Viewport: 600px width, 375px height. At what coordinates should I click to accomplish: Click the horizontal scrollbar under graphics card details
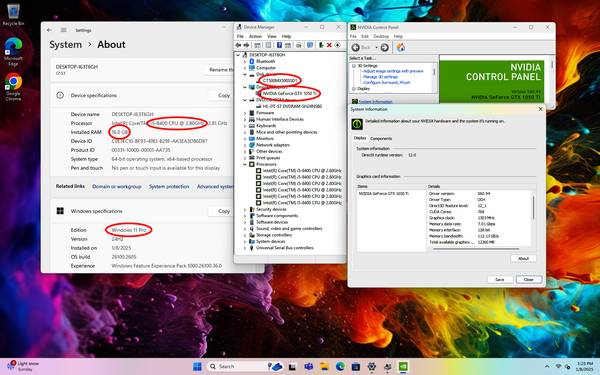pyautogui.click(x=476, y=249)
